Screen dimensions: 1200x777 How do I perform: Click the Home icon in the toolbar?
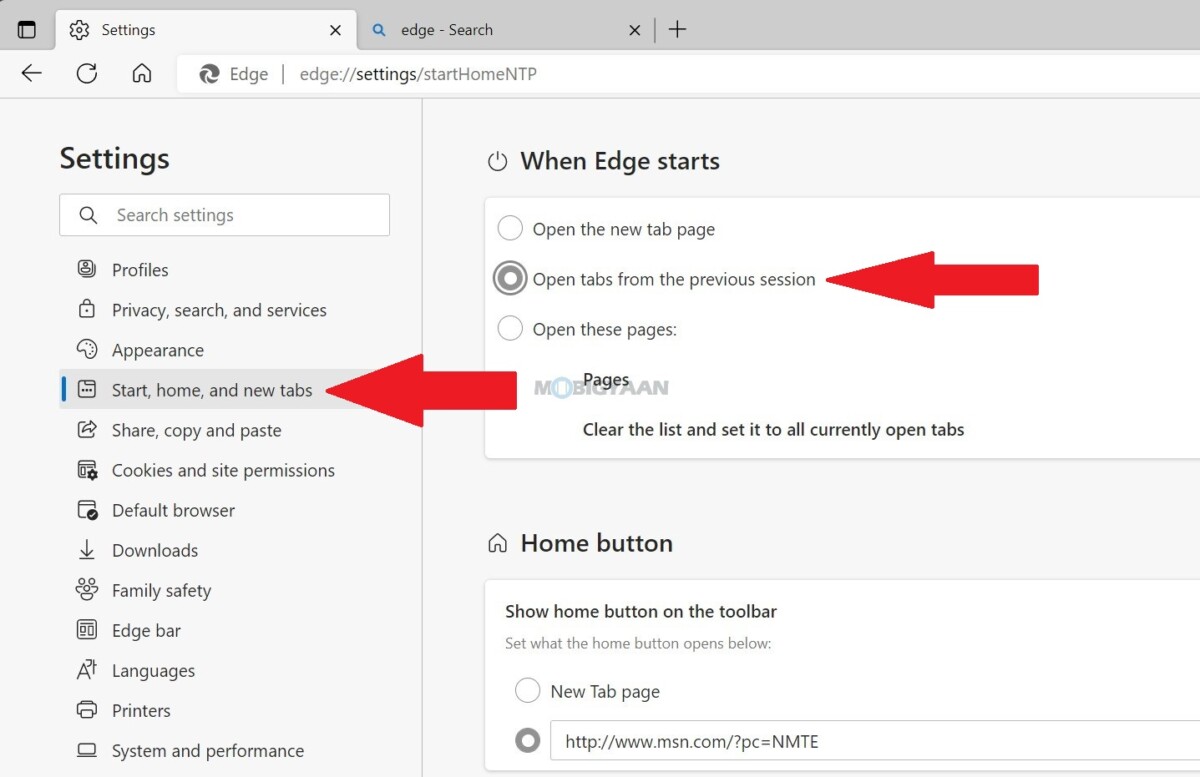142,73
